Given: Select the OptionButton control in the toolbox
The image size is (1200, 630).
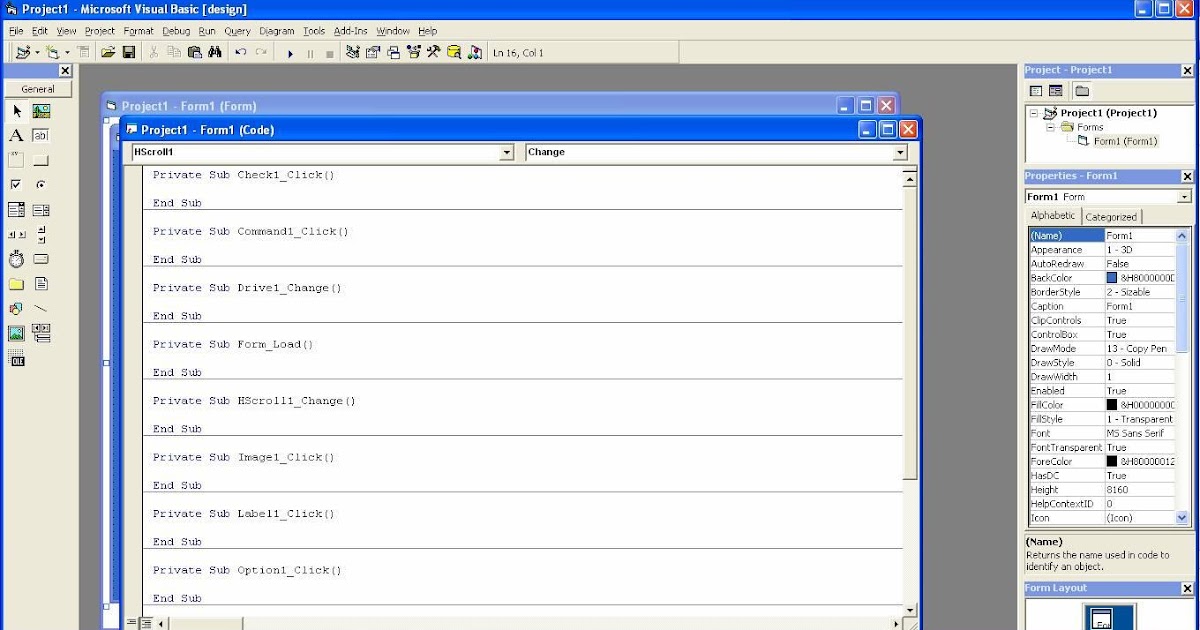Looking at the screenshot, I should 40,184.
